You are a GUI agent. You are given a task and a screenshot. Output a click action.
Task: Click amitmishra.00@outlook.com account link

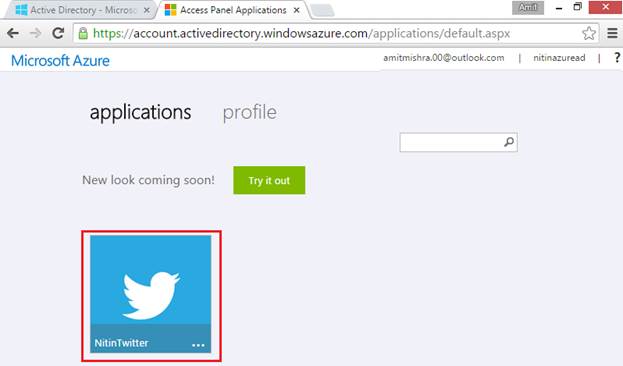444,58
